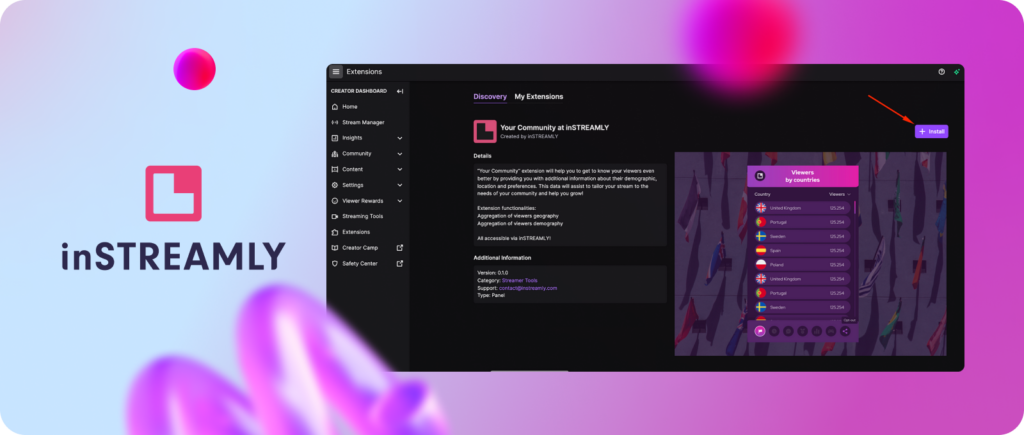1024x435 pixels.
Task: Click the 'Your Community at inSTREAMLY' title
Action: [x=554, y=127]
